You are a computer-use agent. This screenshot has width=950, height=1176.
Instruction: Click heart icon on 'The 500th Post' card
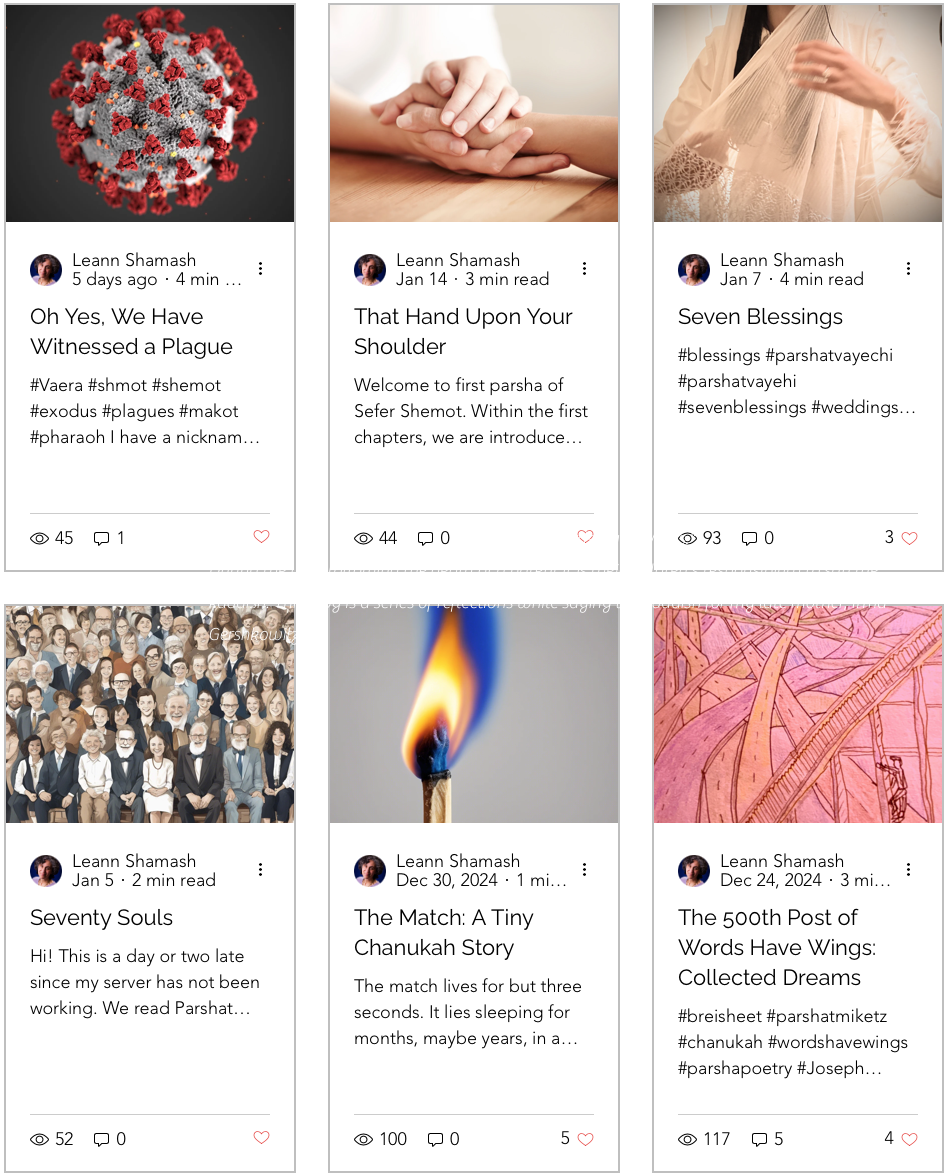click(x=909, y=1138)
